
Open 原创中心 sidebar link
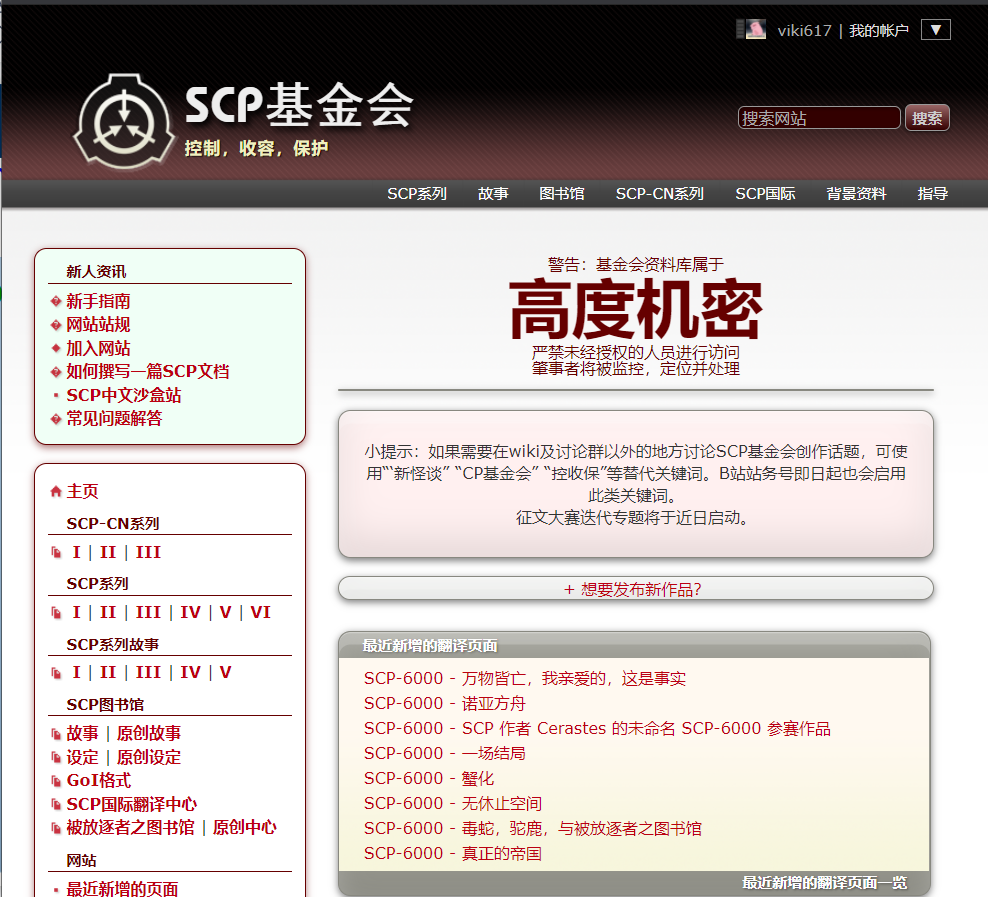[x=244, y=828]
